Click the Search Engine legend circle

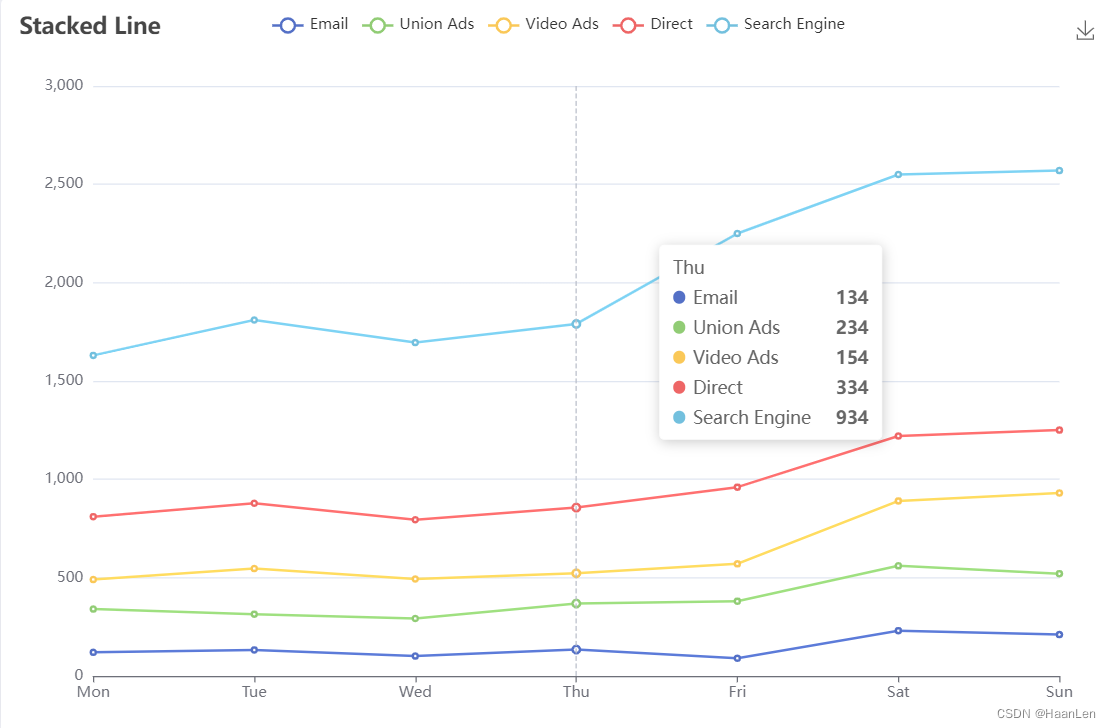coord(724,24)
